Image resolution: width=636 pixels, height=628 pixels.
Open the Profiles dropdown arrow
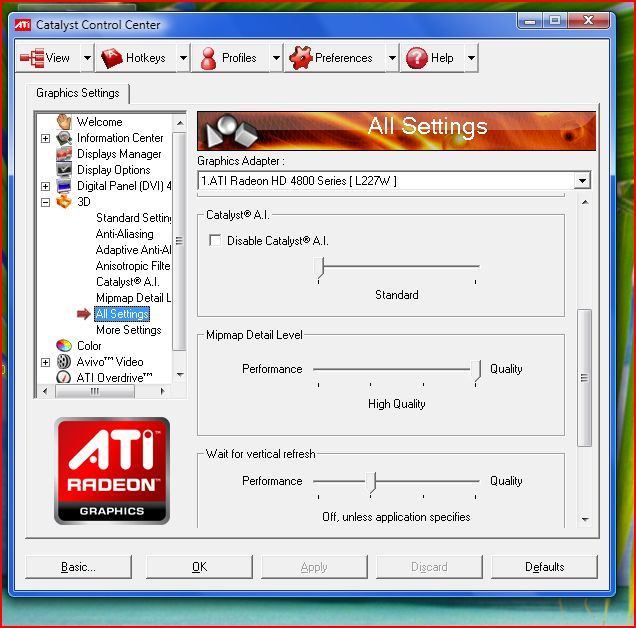click(276, 58)
